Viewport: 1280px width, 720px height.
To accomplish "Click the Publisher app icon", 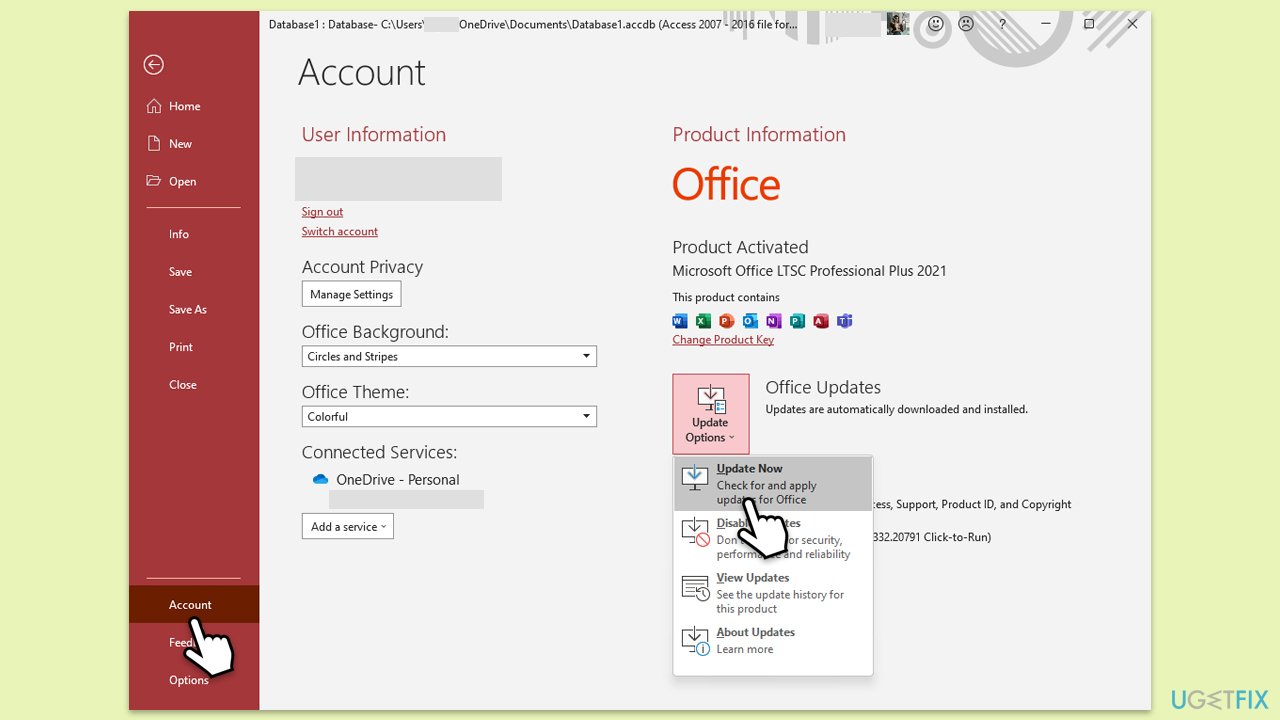I will (x=797, y=321).
